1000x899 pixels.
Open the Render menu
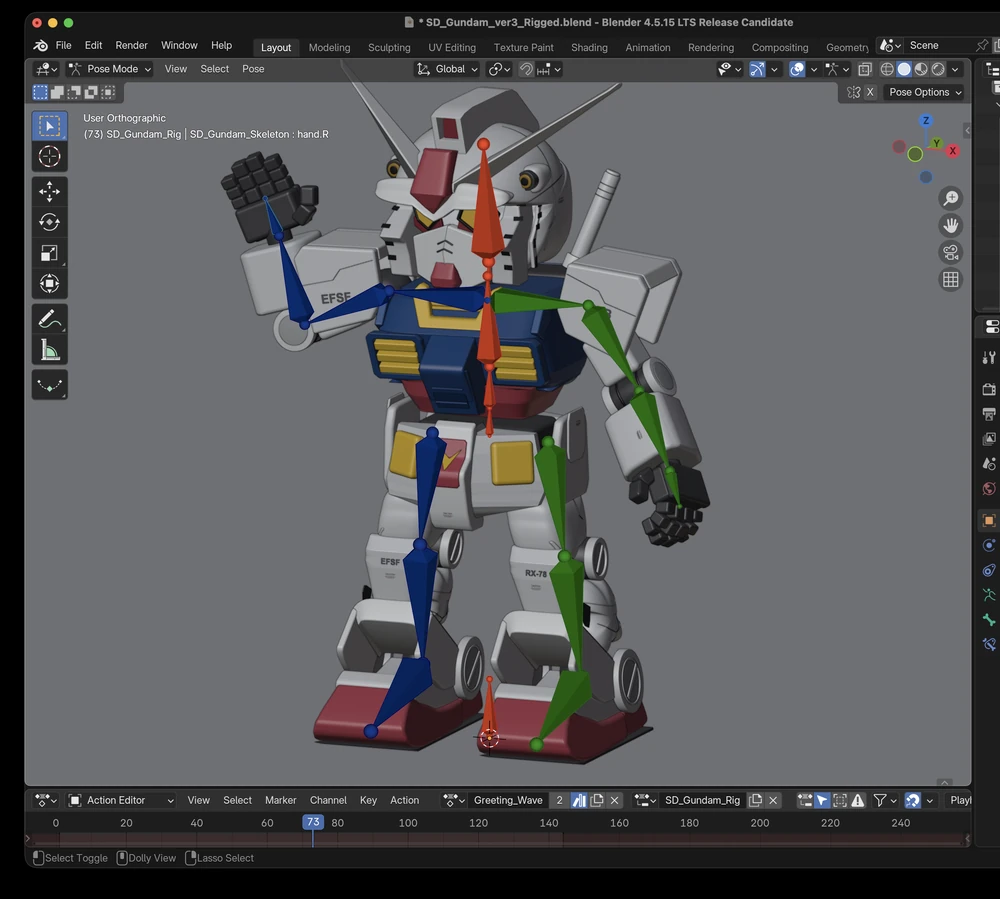click(131, 45)
